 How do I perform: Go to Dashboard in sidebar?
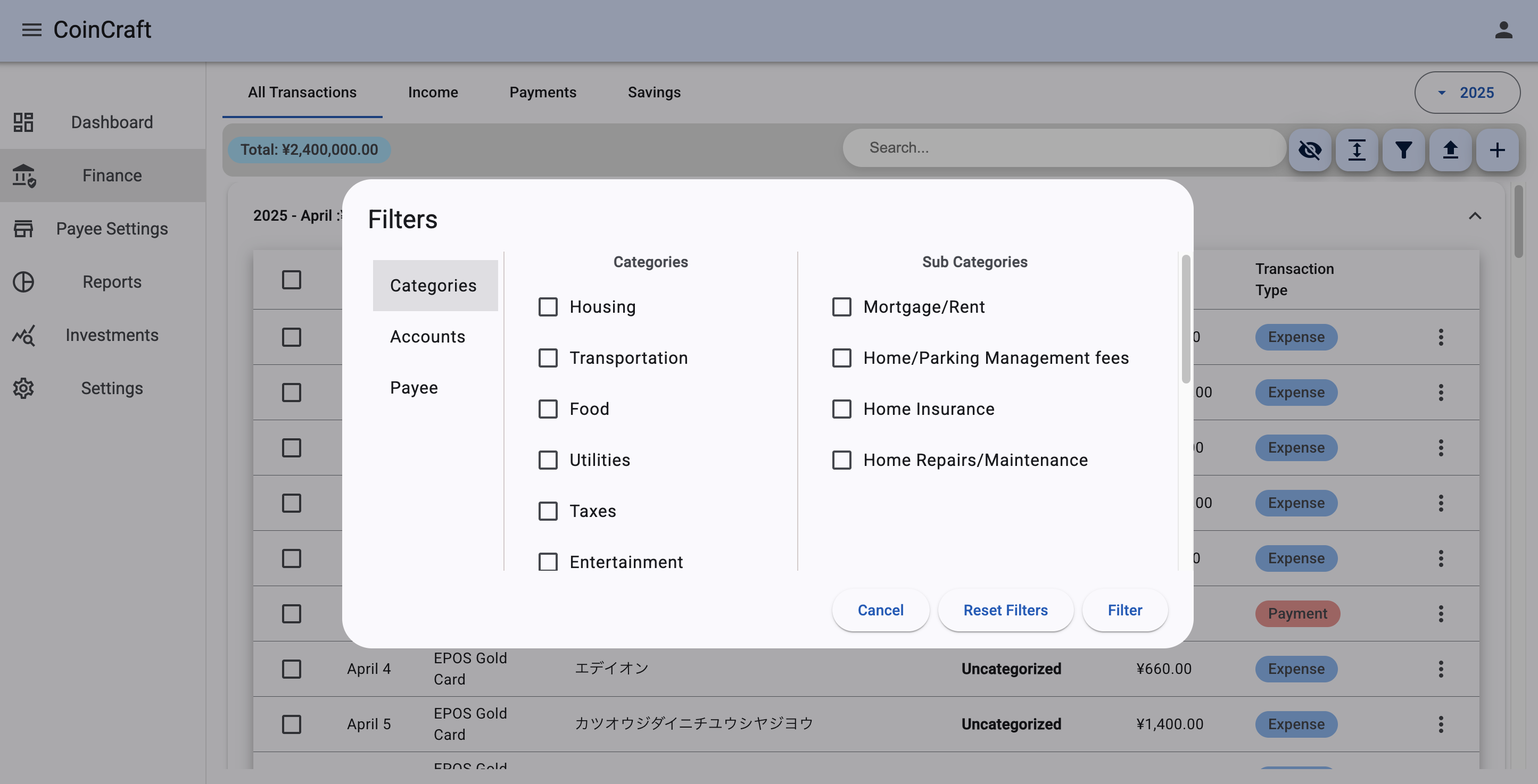pyautogui.click(x=103, y=122)
